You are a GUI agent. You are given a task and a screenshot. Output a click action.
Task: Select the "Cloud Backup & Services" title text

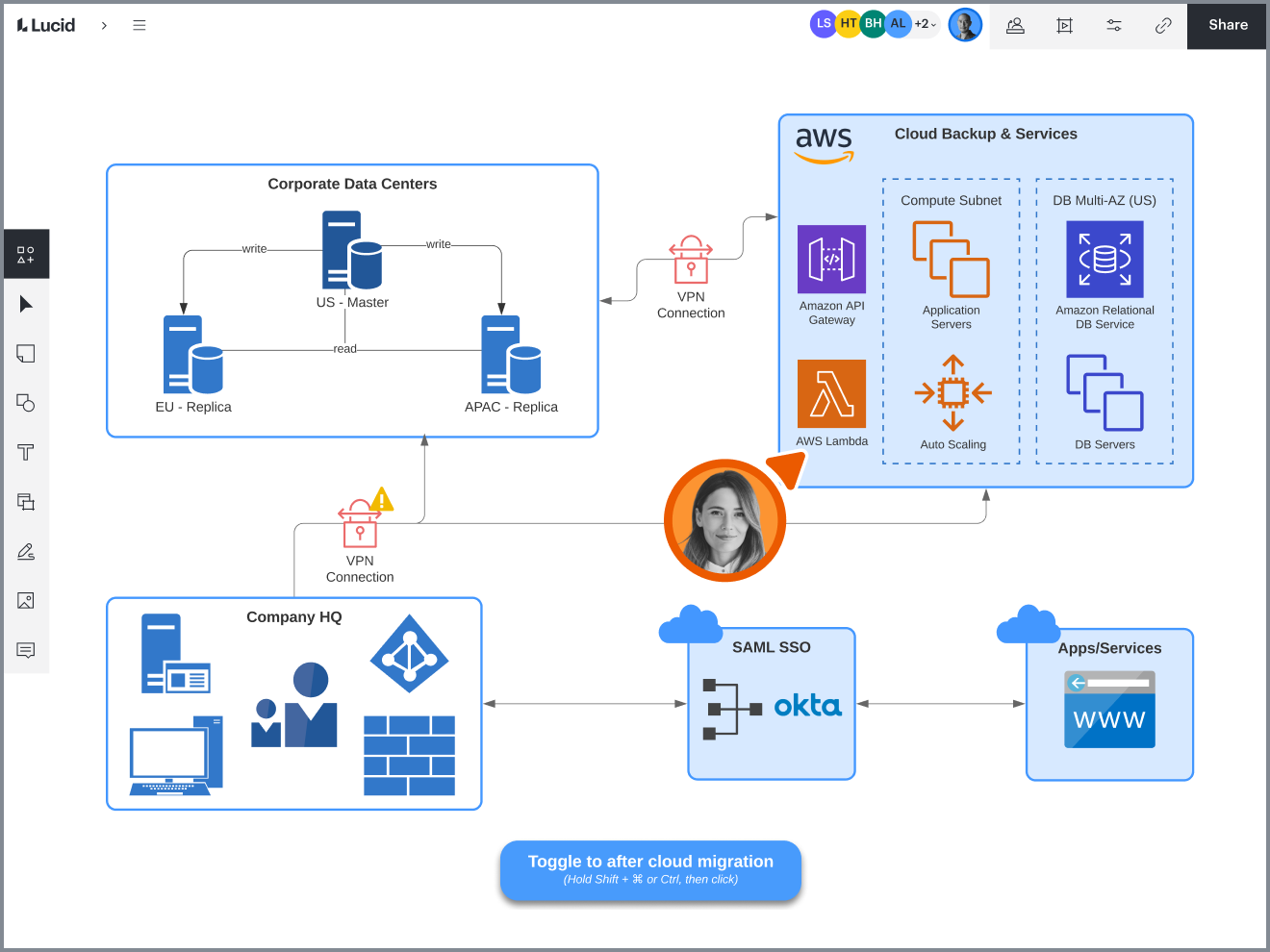click(986, 134)
